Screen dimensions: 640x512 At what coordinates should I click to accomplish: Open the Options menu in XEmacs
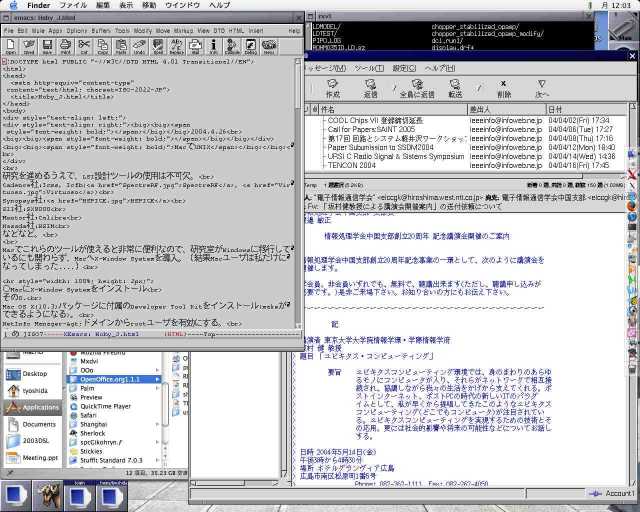pos(76,31)
